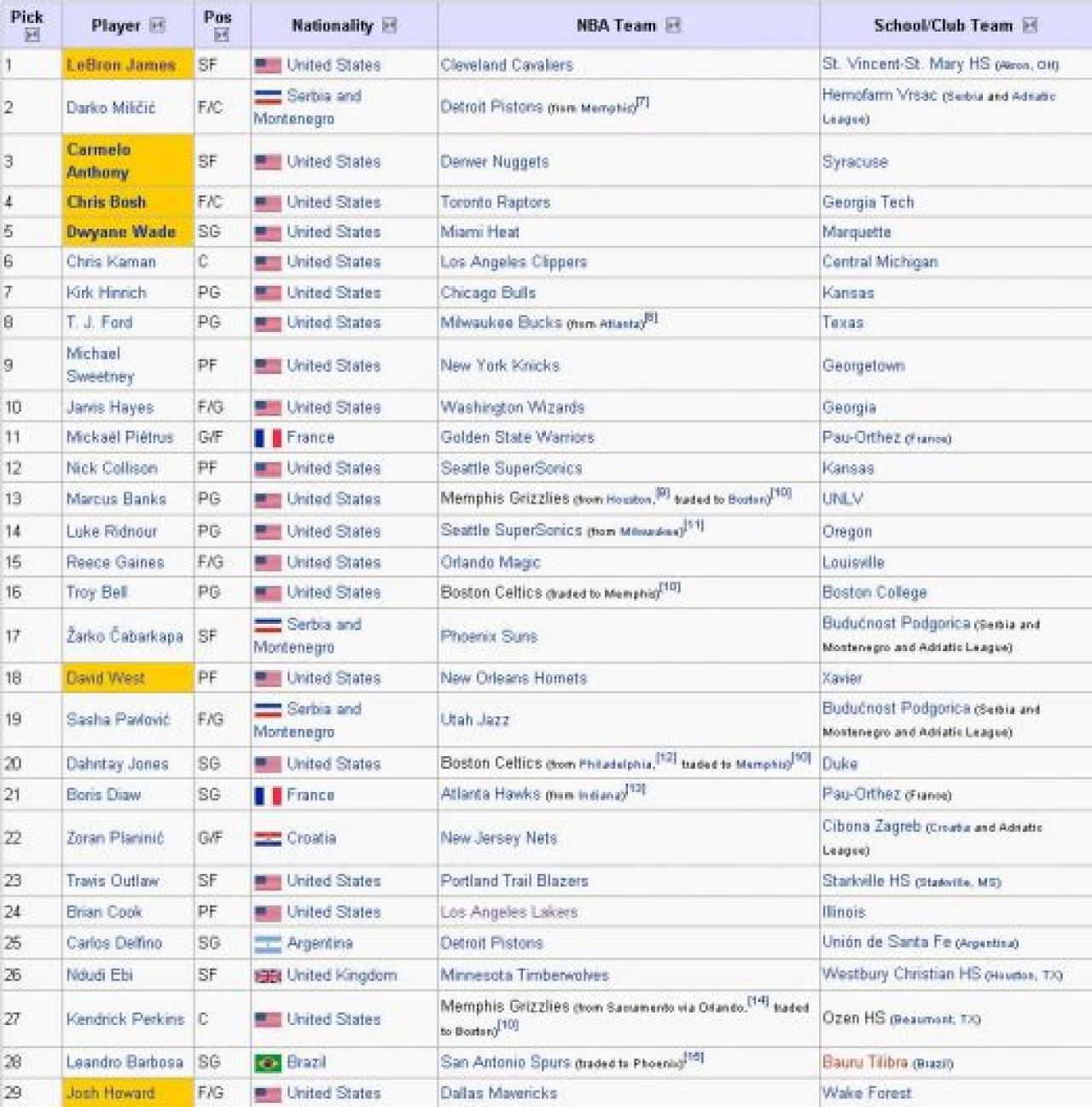Click the Orlando Magic link
The image size is (1092, 1107).
(491, 562)
